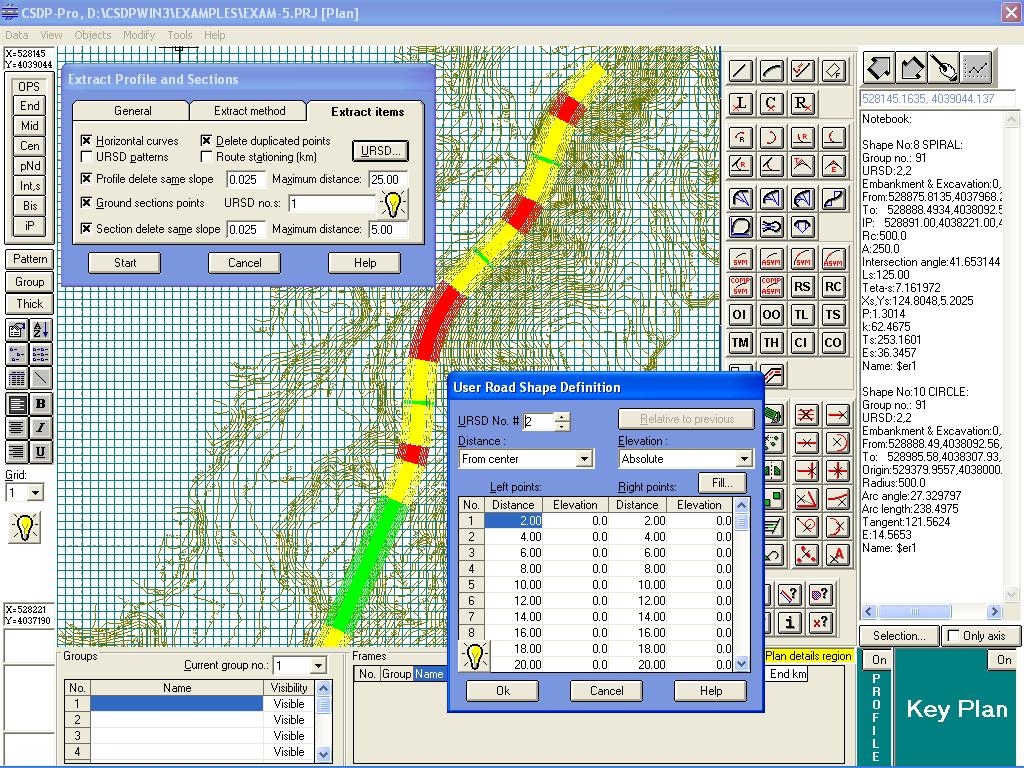Pick the TS tool button

coord(833,315)
